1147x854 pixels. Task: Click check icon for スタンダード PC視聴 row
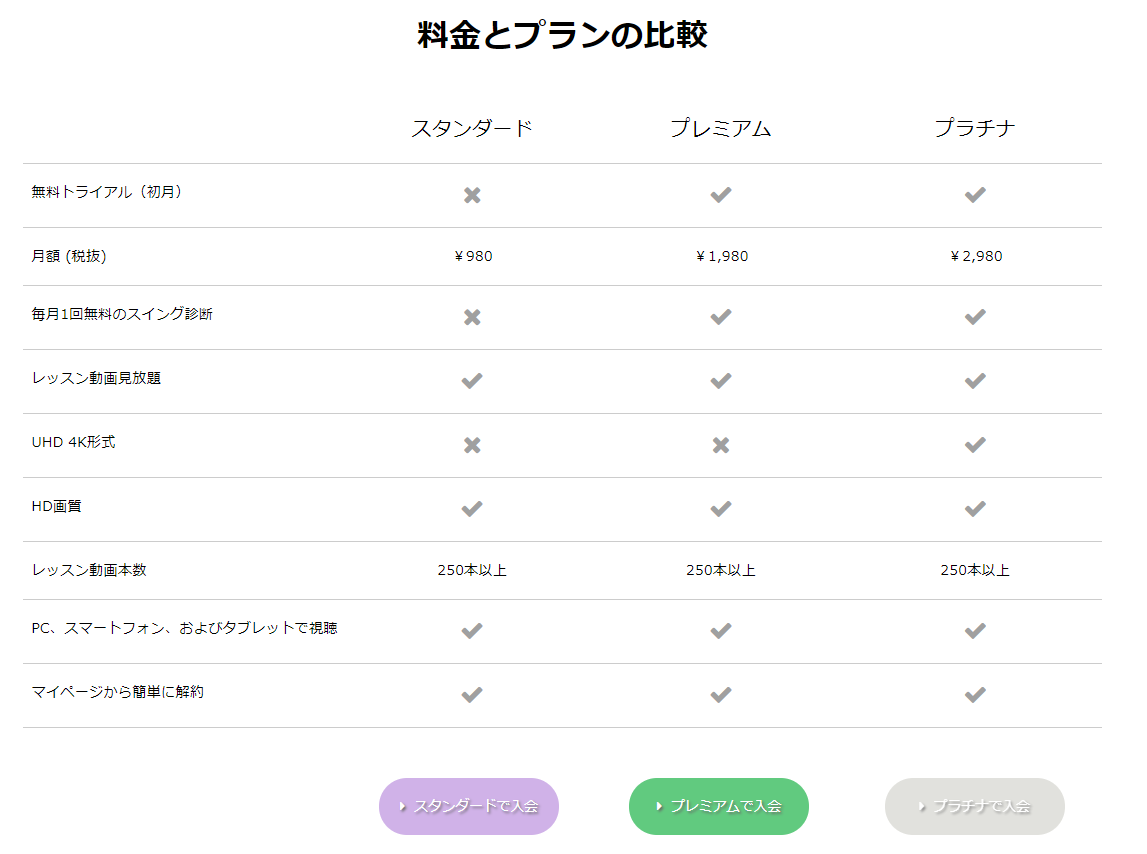(472, 630)
